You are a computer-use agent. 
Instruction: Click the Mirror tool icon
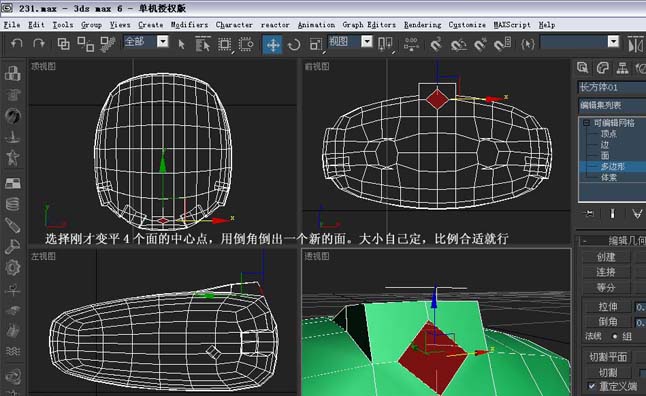[636, 45]
